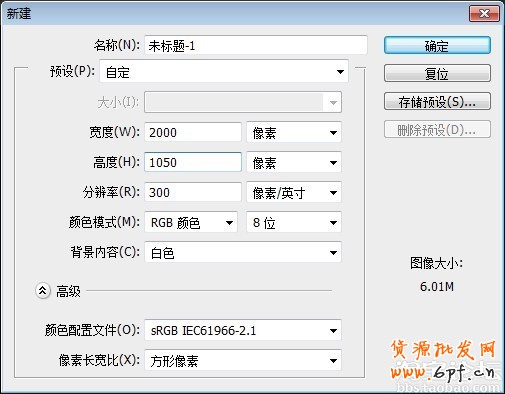Click the 宽度 width field showing 2000

click(193, 132)
